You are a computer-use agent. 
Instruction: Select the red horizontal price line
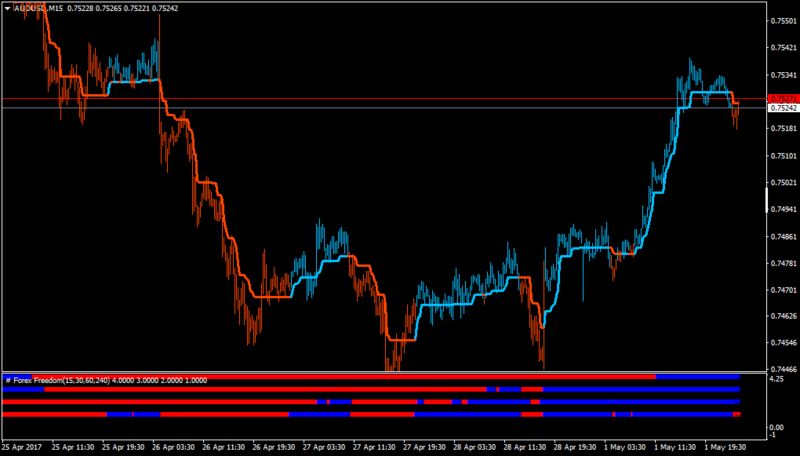pos(383,98)
